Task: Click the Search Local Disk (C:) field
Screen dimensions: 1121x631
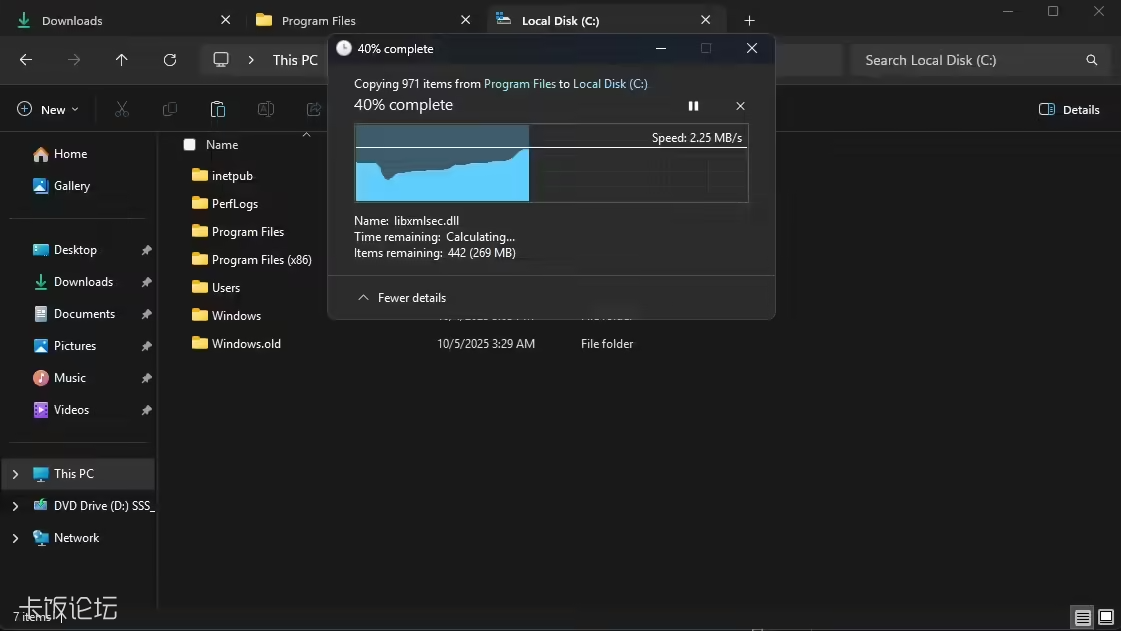Action: pos(965,60)
